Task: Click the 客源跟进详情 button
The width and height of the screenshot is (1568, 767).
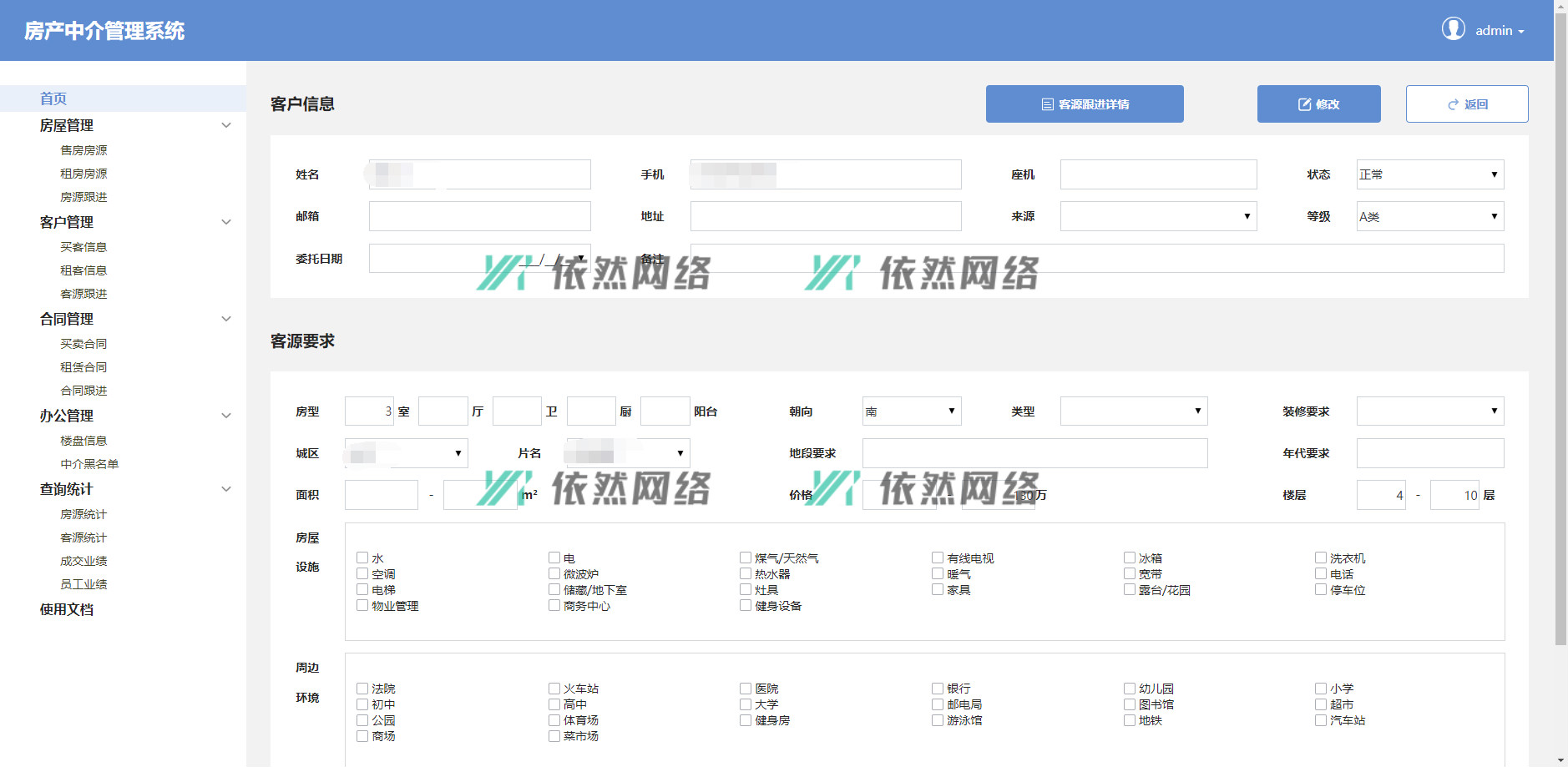Action: (x=1084, y=104)
